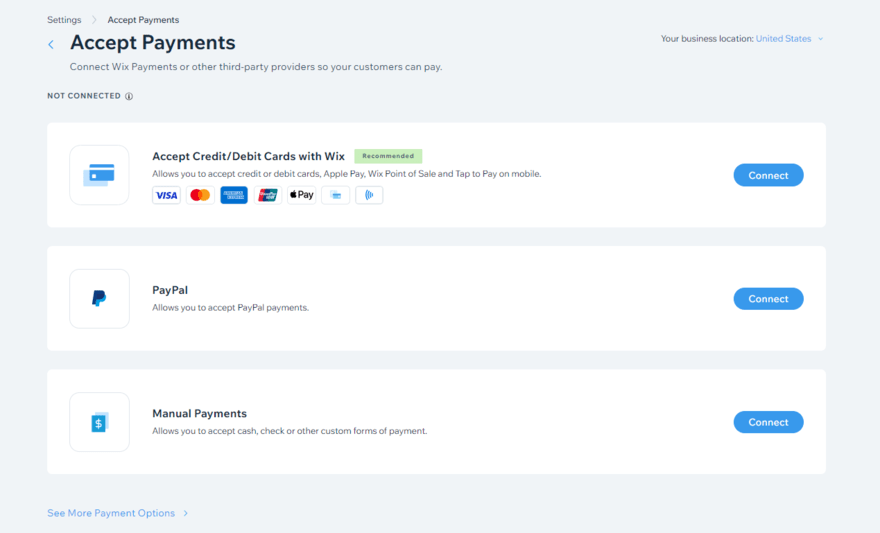The image size is (880, 533).
Task: Click the Manual Payments dollar icon
Action: tap(99, 422)
